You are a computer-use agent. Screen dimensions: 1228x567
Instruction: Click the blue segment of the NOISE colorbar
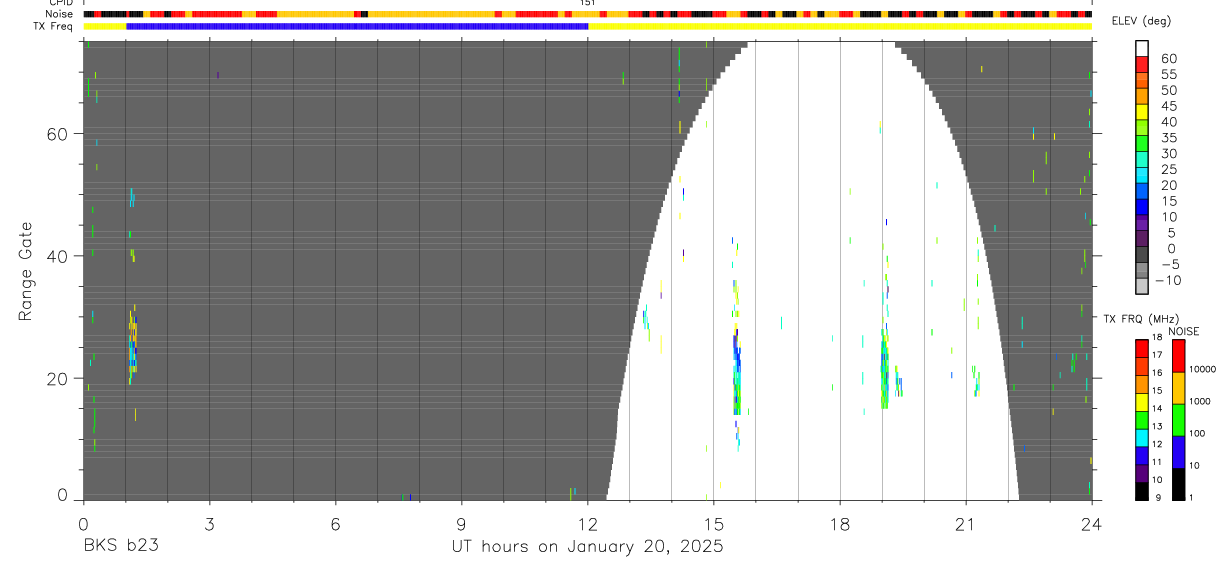[x=1179, y=452]
